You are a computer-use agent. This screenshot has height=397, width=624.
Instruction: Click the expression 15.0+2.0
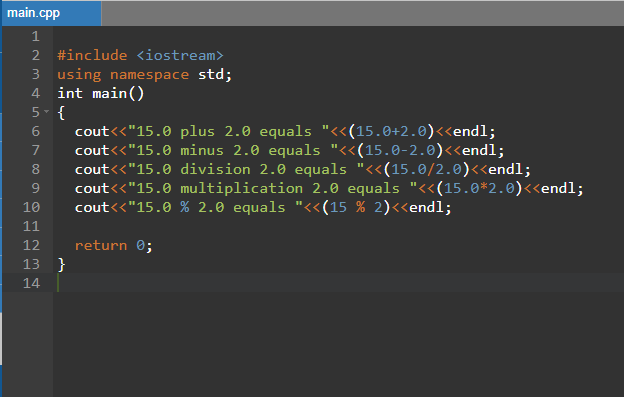coord(391,131)
